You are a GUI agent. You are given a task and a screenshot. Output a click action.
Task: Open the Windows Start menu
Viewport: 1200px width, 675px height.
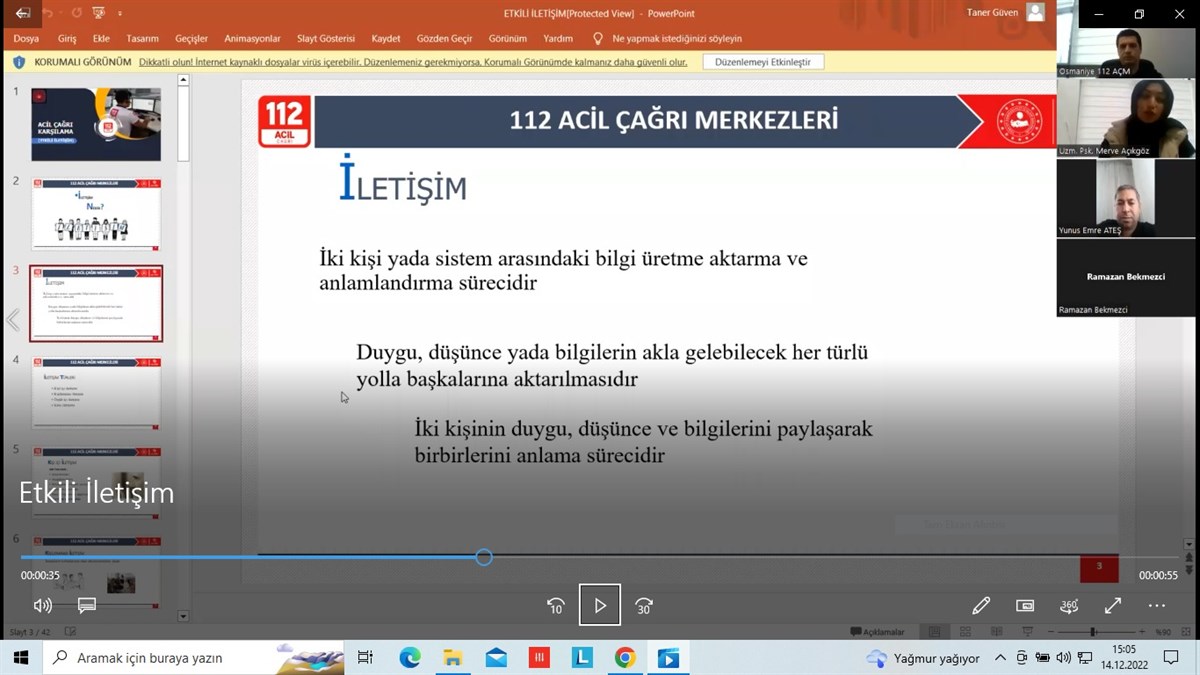point(20,657)
